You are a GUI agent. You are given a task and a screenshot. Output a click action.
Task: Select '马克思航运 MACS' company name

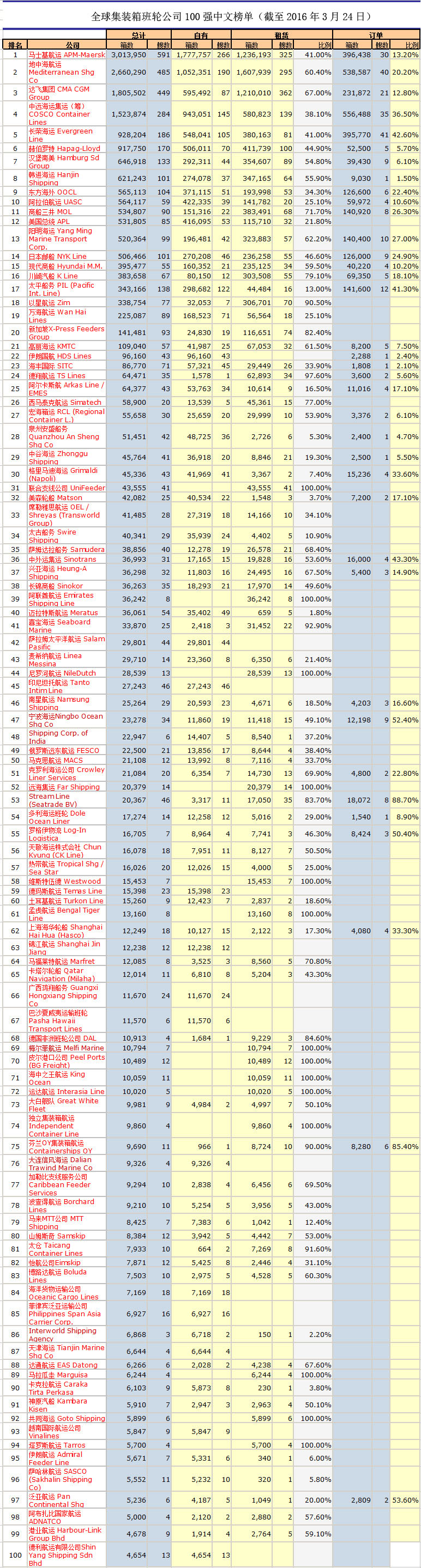click(x=56, y=760)
